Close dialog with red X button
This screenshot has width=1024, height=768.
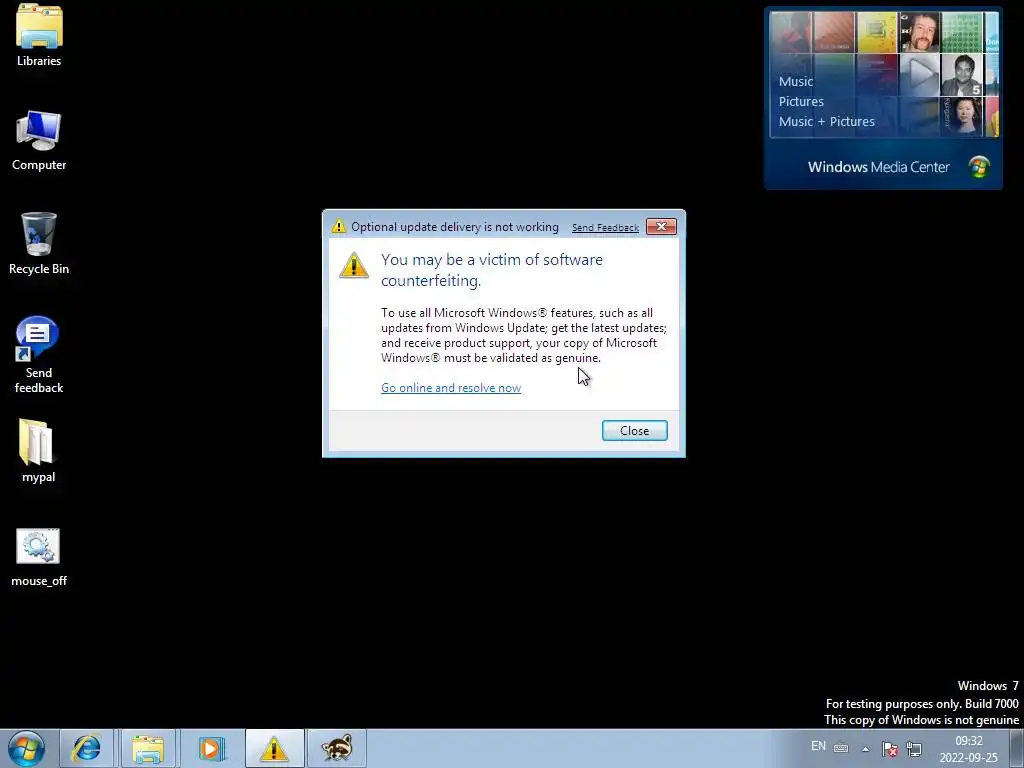tap(661, 227)
